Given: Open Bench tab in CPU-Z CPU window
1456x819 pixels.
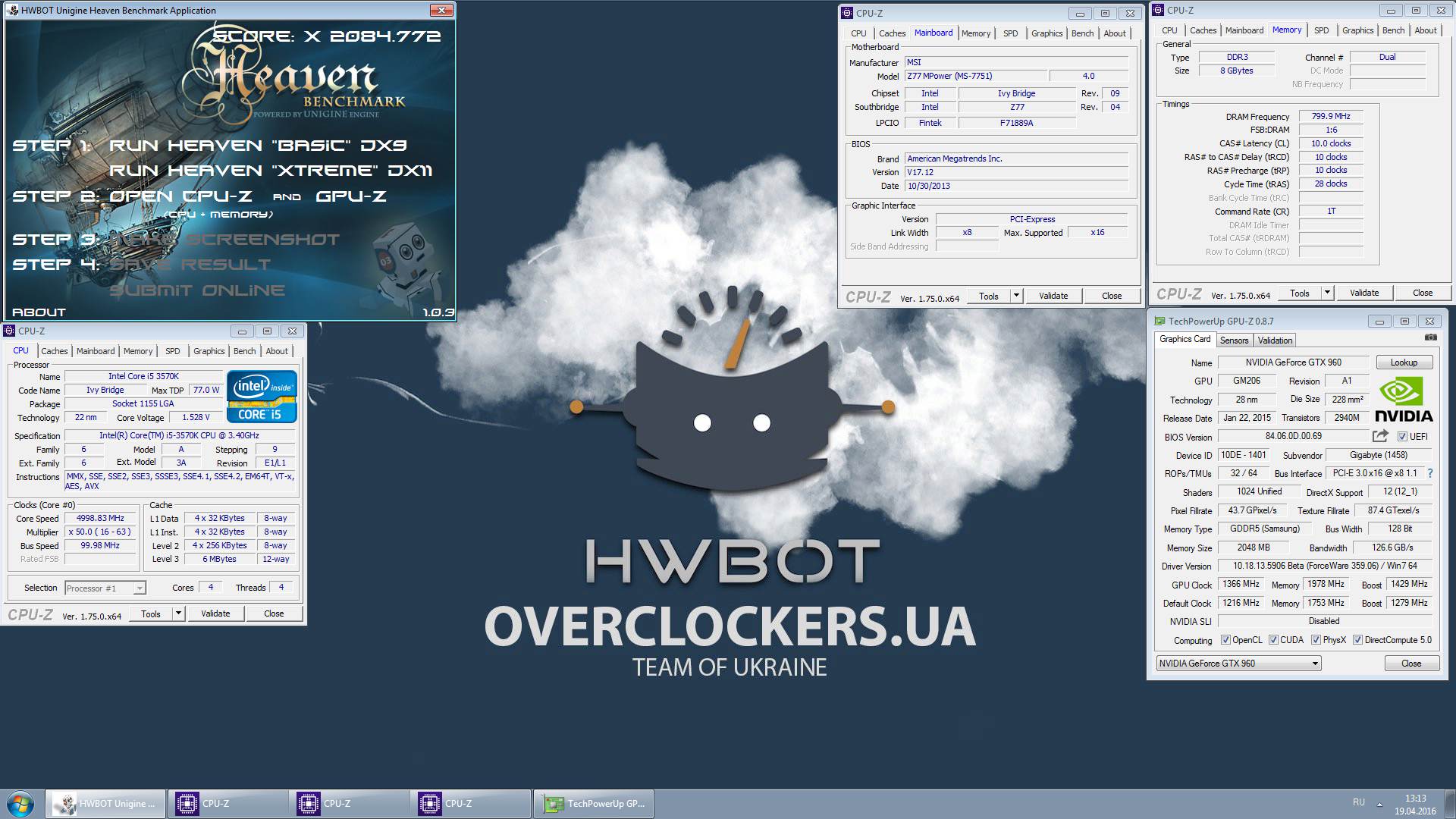Looking at the screenshot, I should pos(244,351).
